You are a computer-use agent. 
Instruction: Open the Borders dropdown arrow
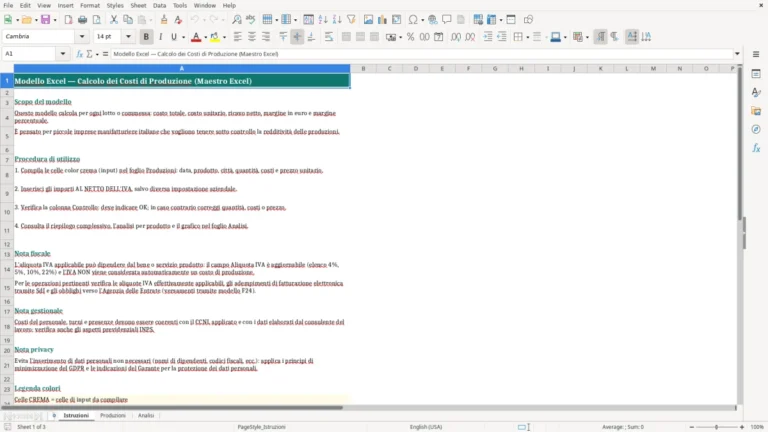tap(528, 37)
